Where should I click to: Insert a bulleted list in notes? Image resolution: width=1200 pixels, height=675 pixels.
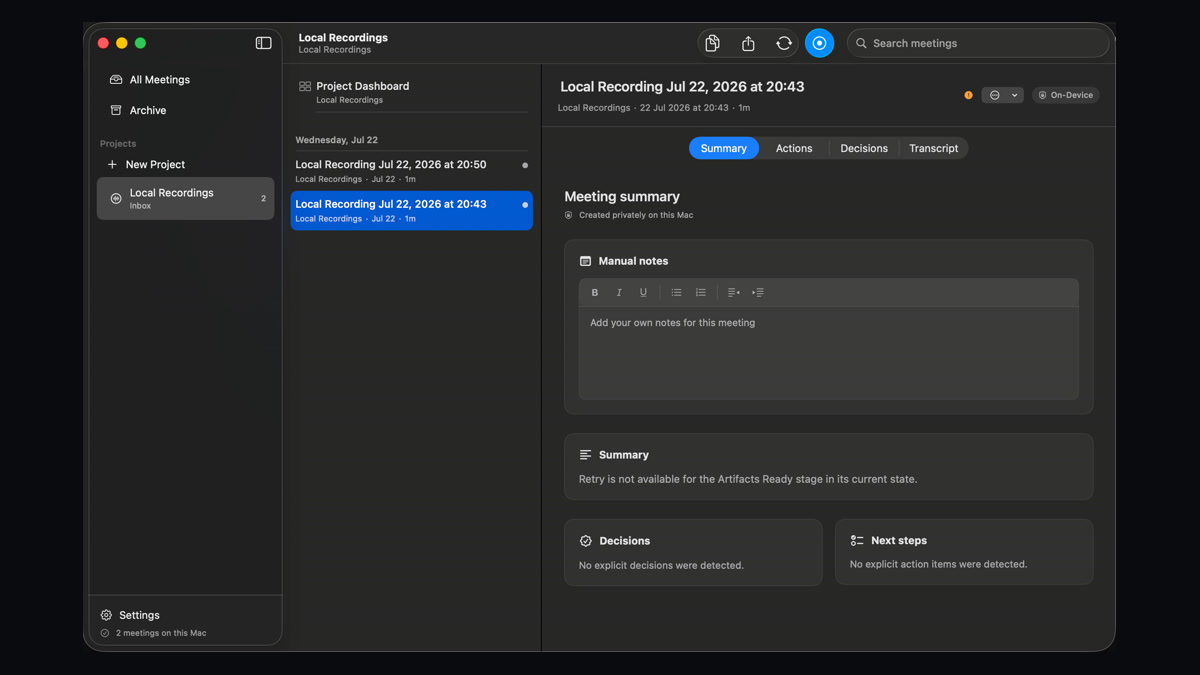676,292
